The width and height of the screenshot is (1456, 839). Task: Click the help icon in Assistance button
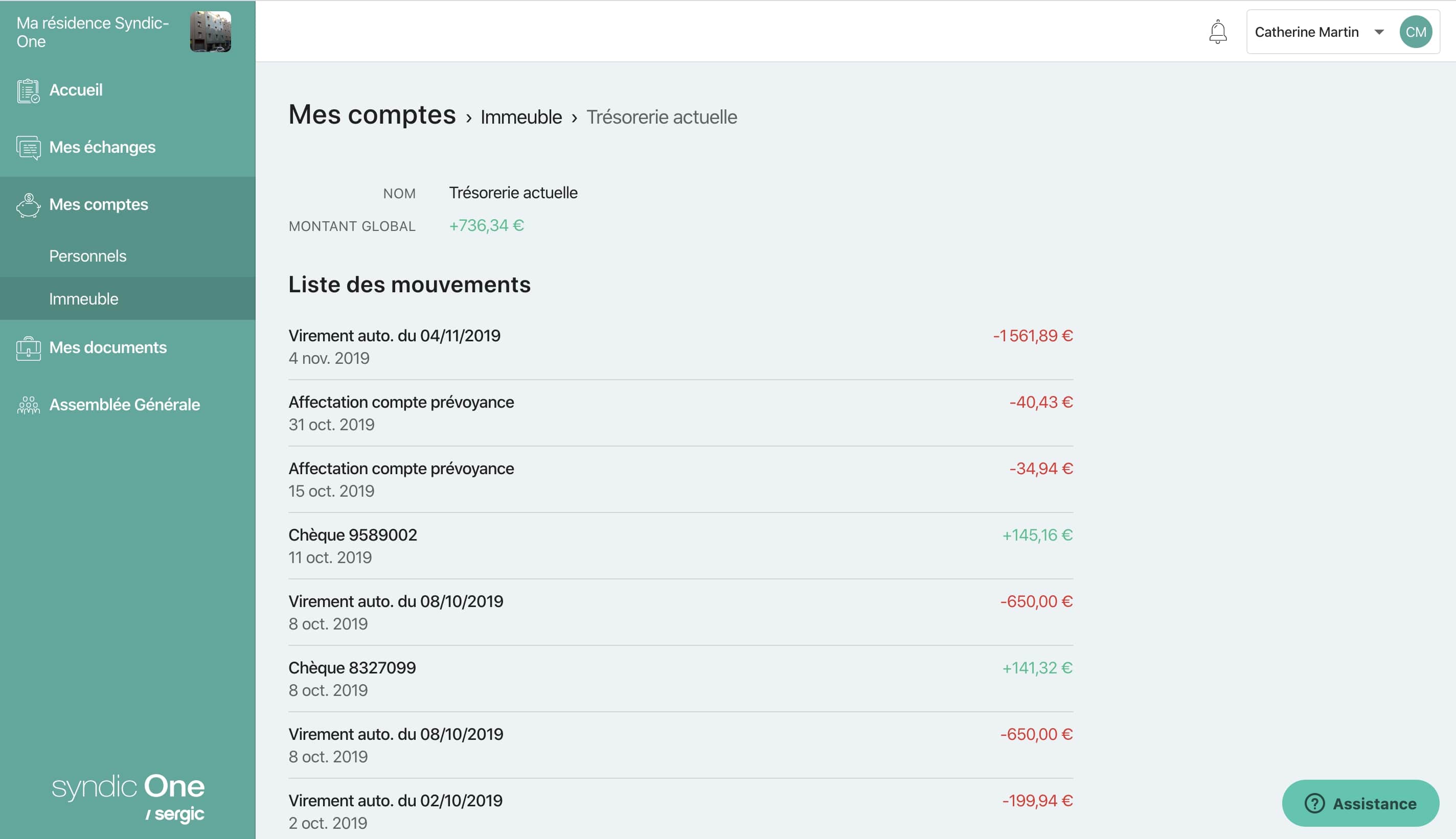(1314, 803)
